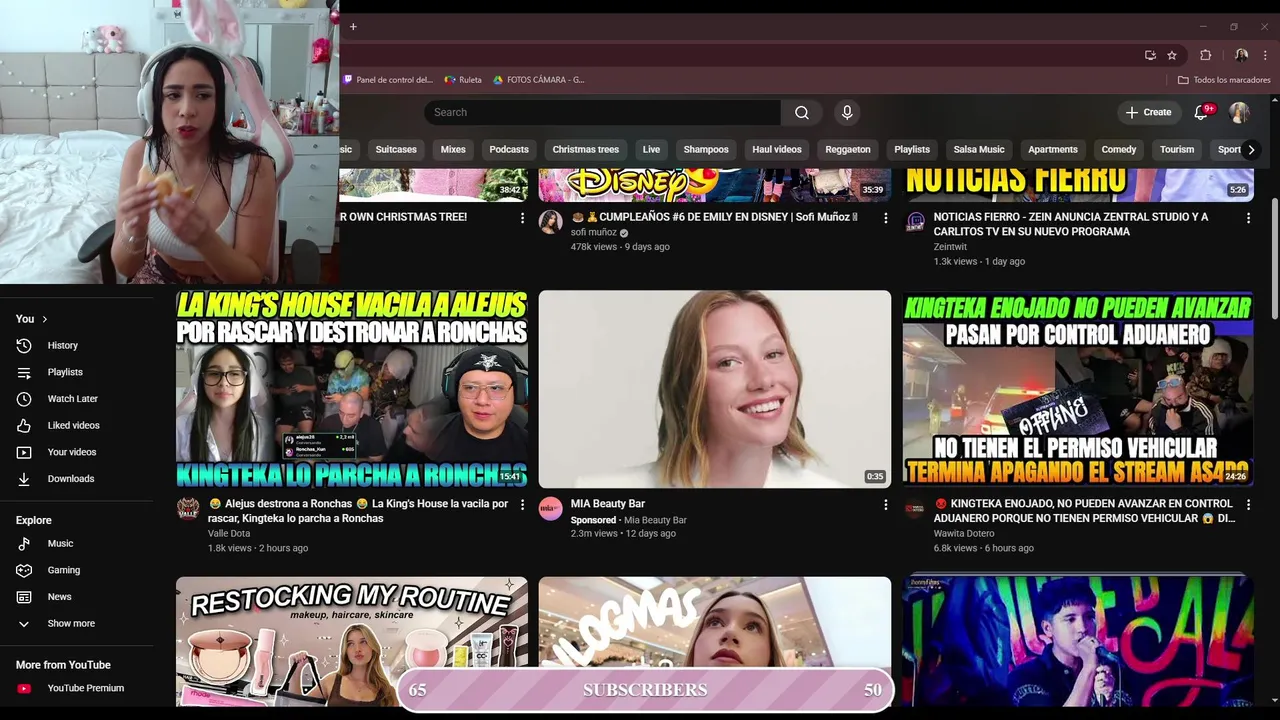Open the Gaming icon under Explore
The height and width of the screenshot is (720, 1280).
pos(24,570)
